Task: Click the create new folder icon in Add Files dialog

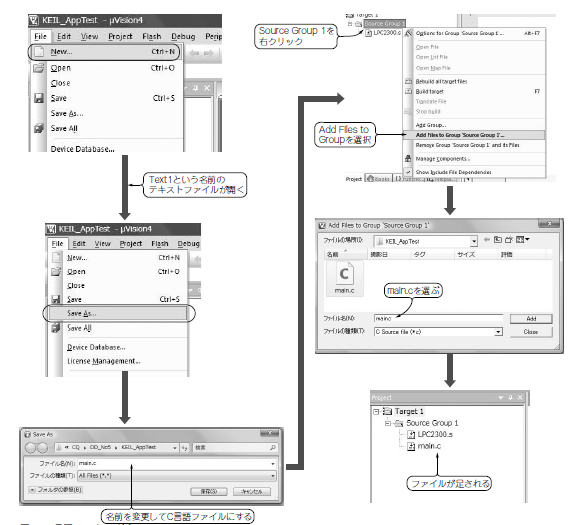Action: (509, 240)
